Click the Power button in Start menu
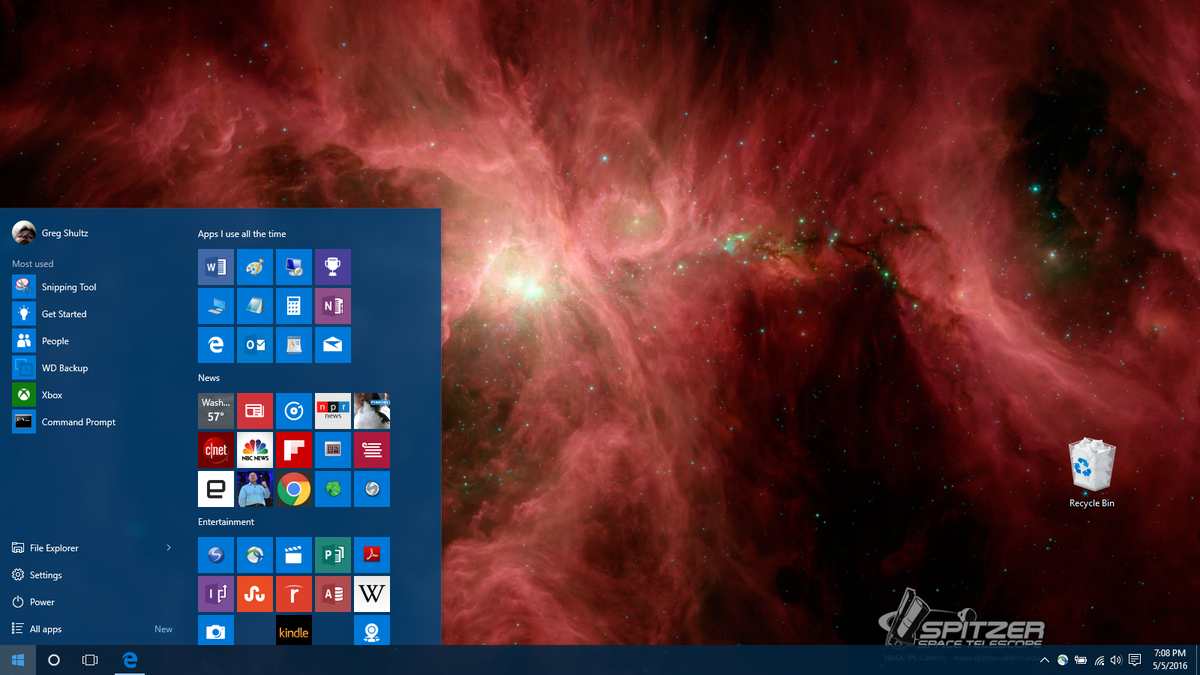Image resolution: width=1200 pixels, height=675 pixels. click(x=42, y=602)
